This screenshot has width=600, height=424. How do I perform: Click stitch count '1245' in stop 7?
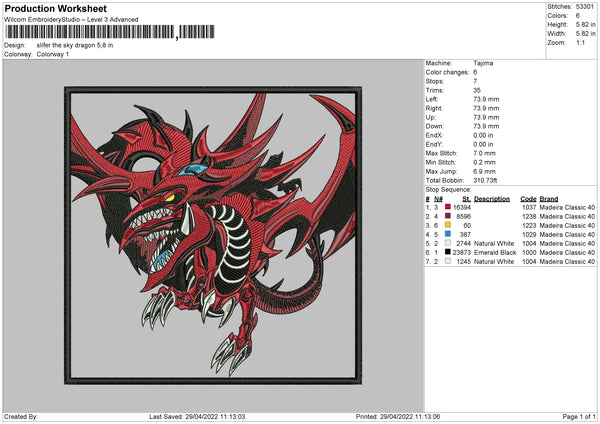[x=463, y=261]
